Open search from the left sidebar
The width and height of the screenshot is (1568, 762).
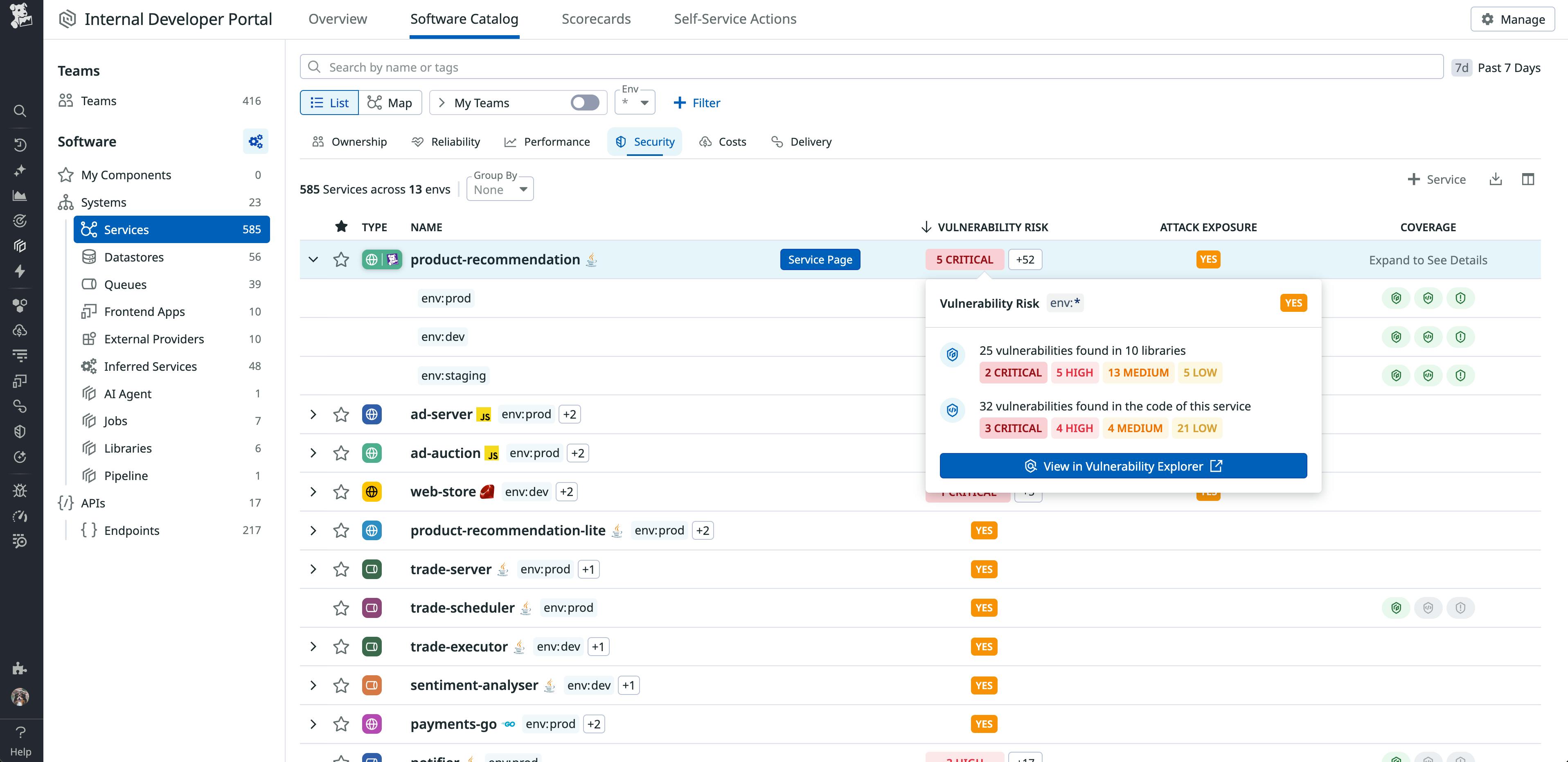pyautogui.click(x=20, y=111)
